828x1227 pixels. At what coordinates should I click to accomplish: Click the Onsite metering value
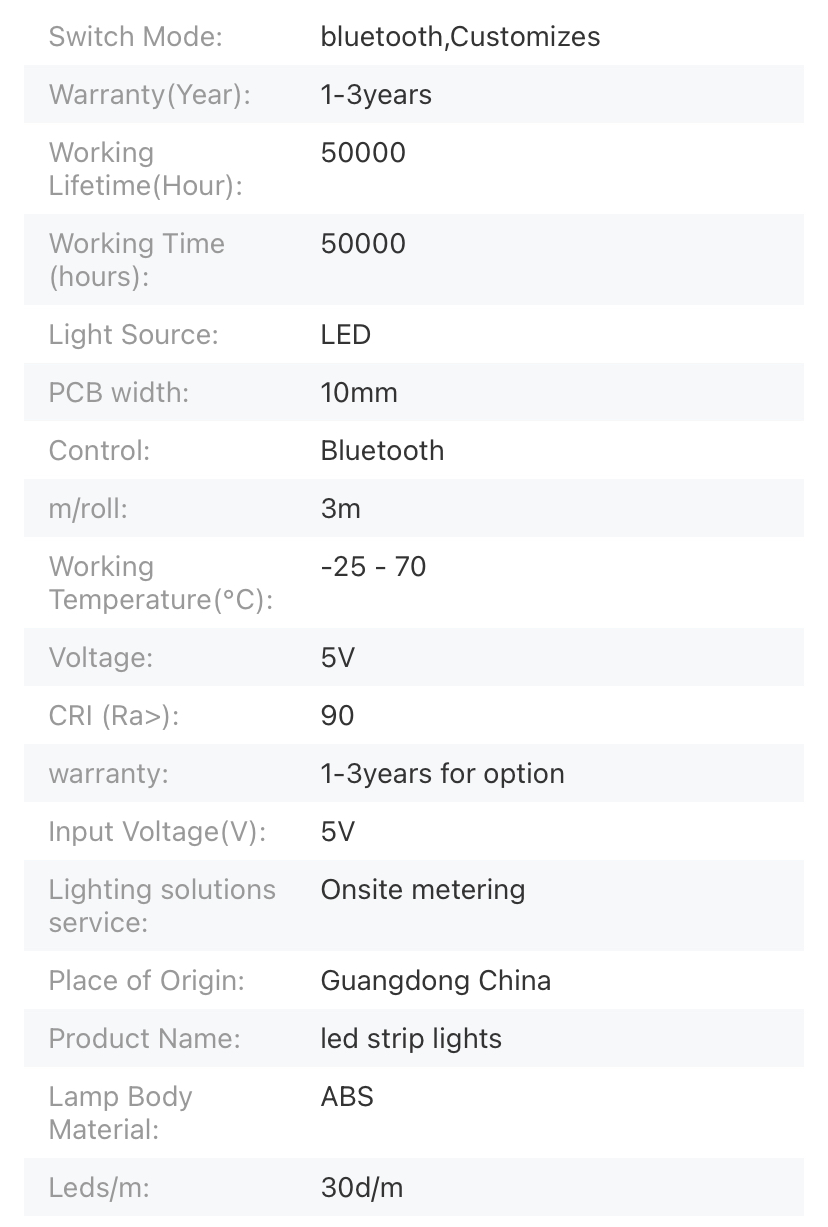pos(423,889)
